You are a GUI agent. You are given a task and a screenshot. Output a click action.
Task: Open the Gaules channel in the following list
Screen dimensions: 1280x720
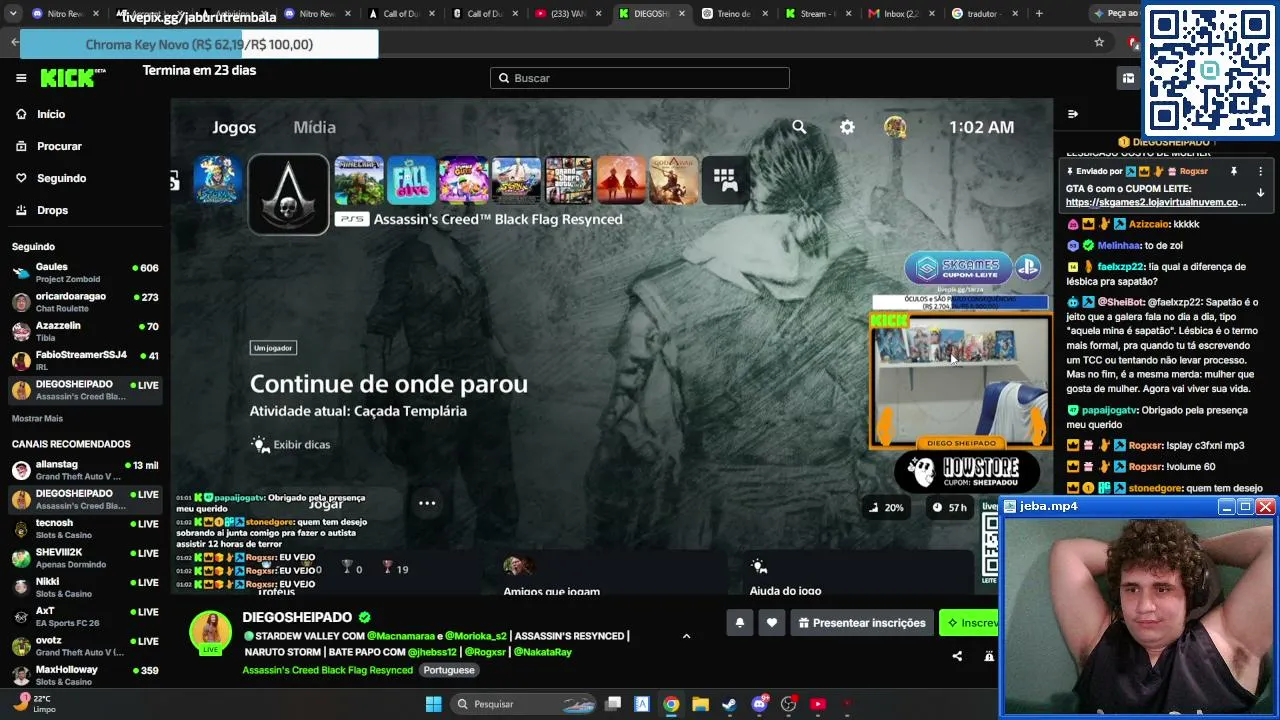click(85, 273)
